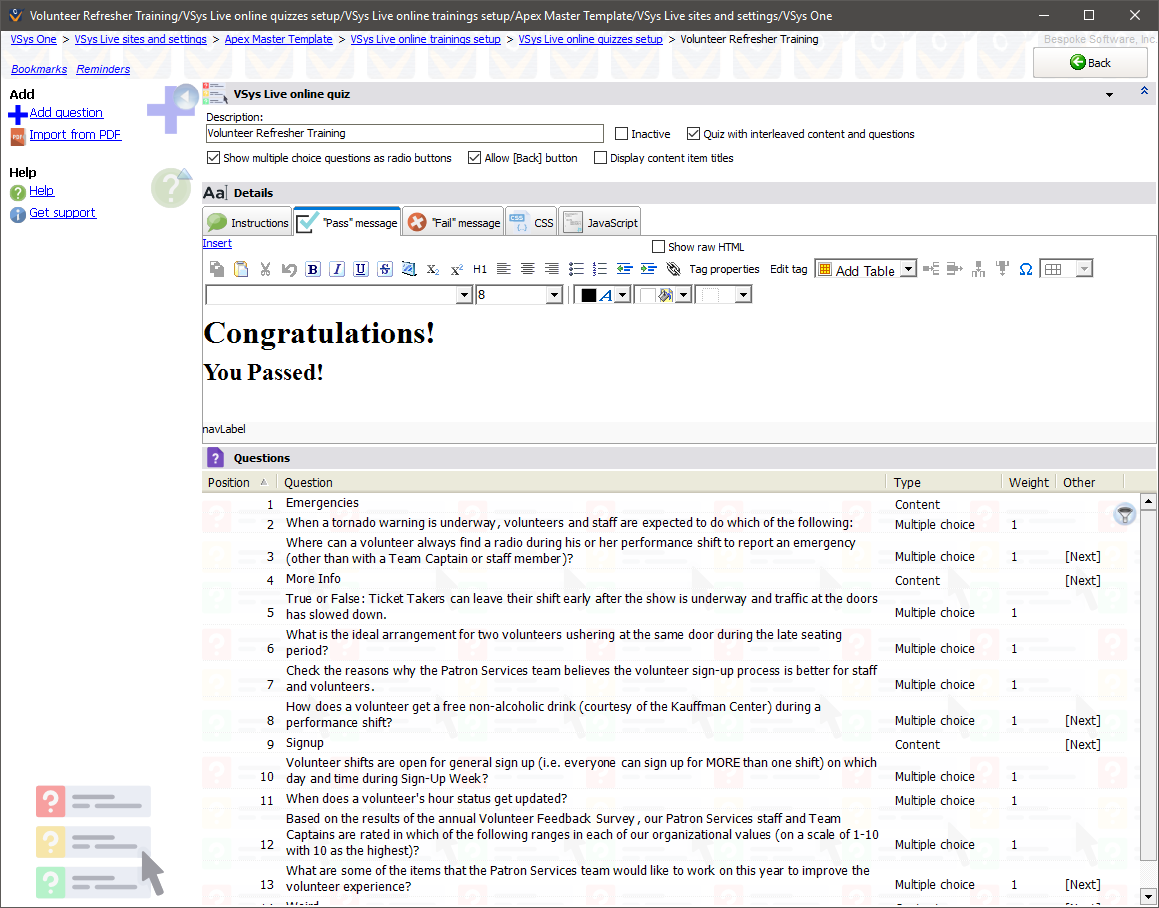Click the questions filter funnel icon
The width and height of the screenshot is (1159, 908).
click(x=1125, y=514)
